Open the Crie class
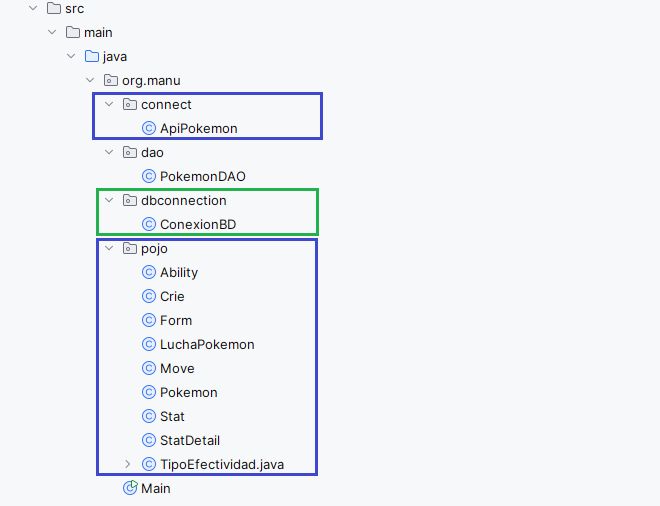The height and width of the screenshot is (506, 660). click(172, 296)
